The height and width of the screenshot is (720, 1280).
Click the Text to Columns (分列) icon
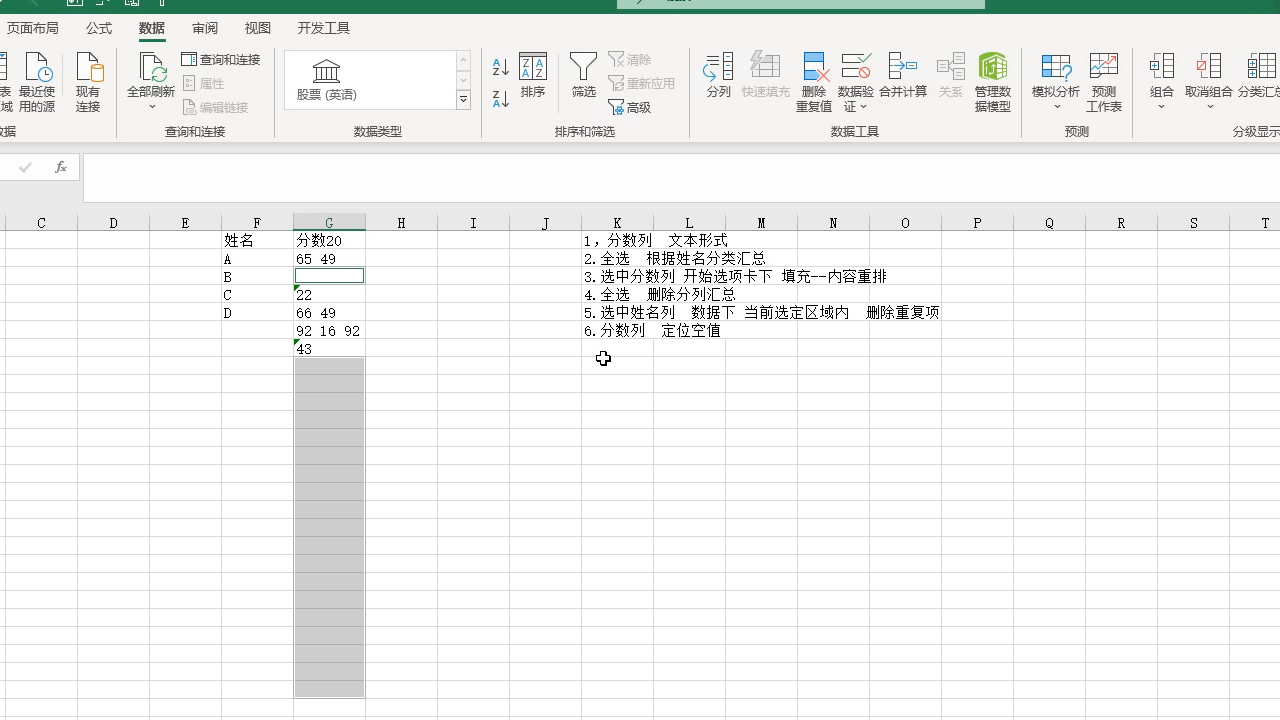point(718,75)
